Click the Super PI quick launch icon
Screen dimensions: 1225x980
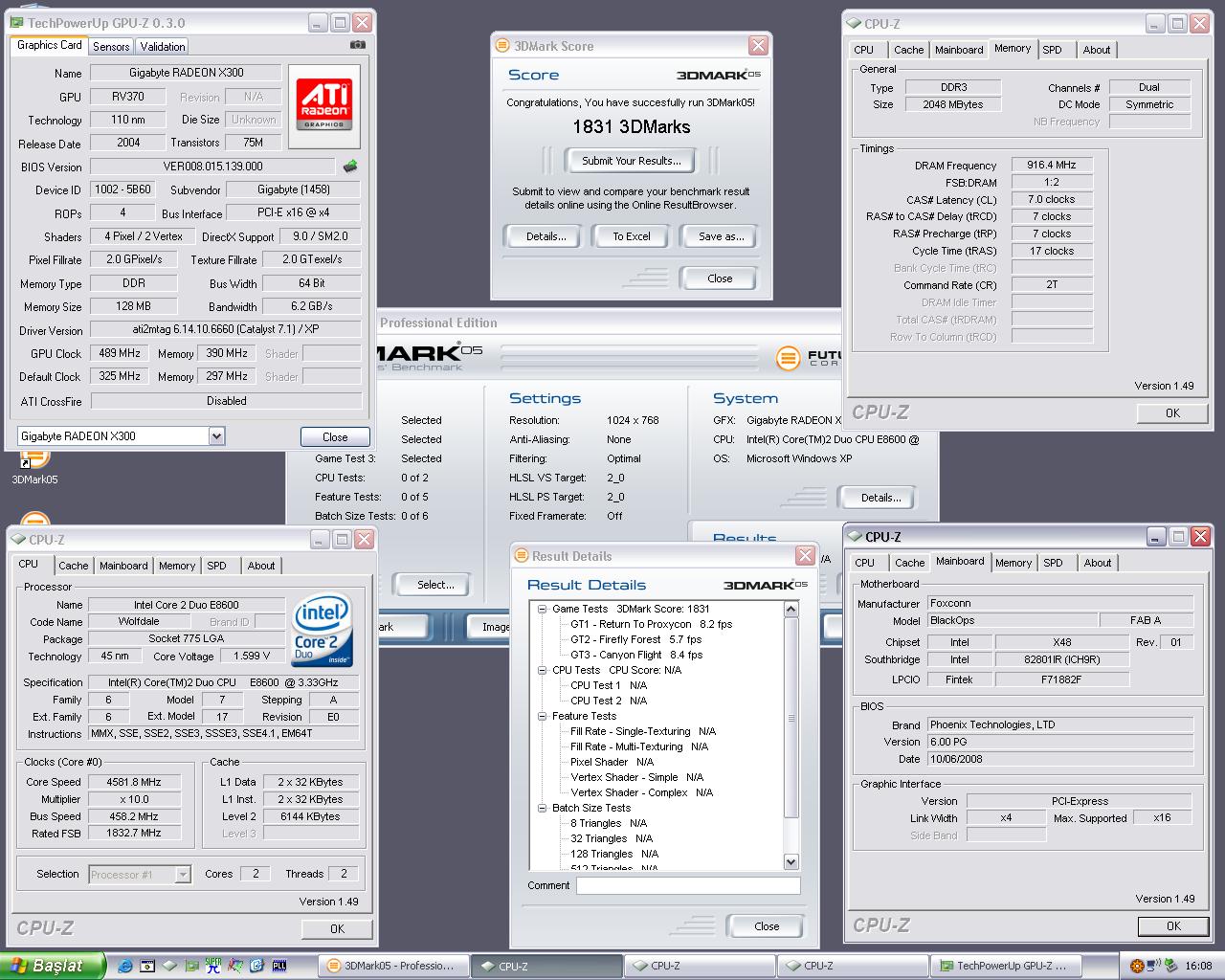pyautogui.click(x=212, y=966)
